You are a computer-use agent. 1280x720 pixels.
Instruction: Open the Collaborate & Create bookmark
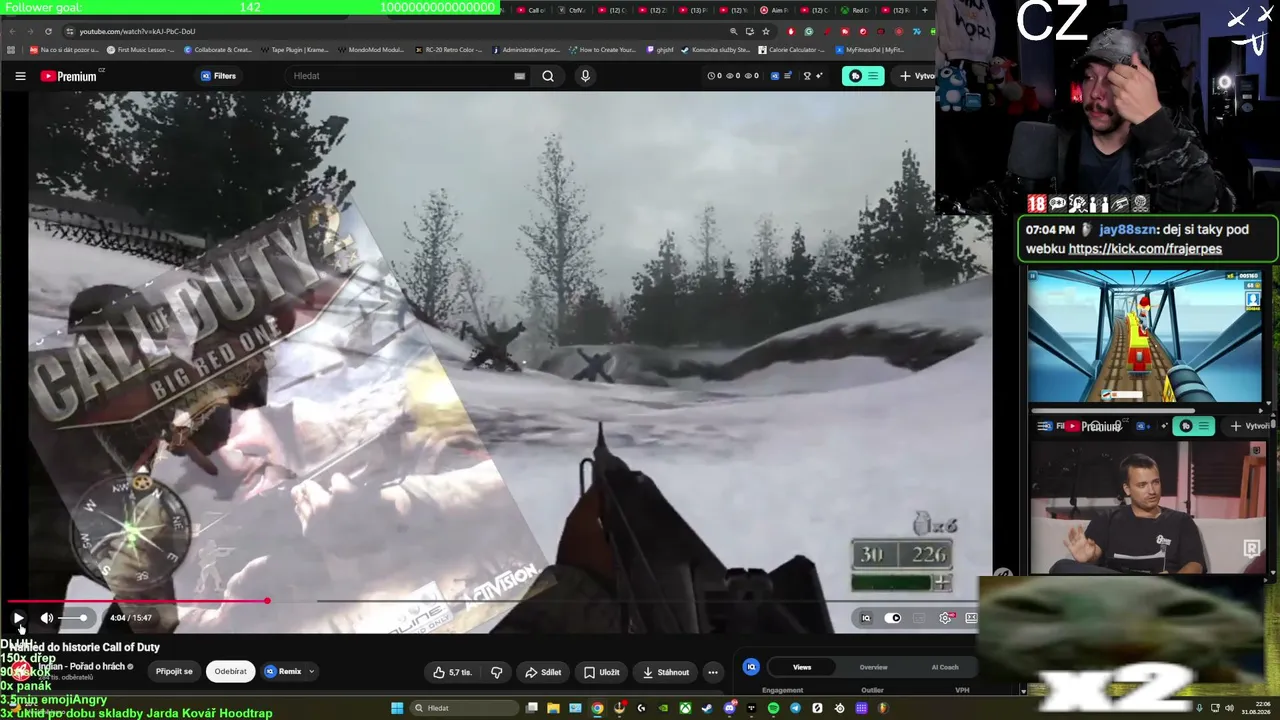pyautogui.click(x=218, y=50)
